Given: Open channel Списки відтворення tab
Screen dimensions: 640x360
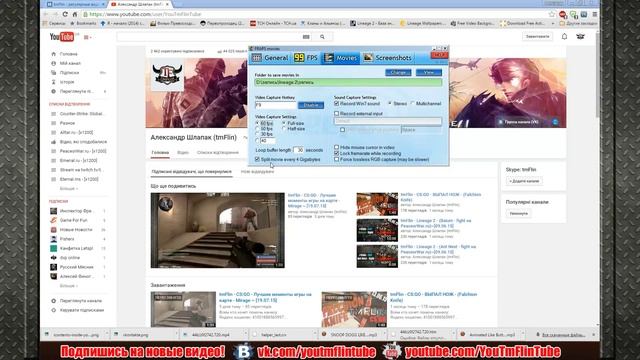Looking at the screenshot, I should 218,153.
